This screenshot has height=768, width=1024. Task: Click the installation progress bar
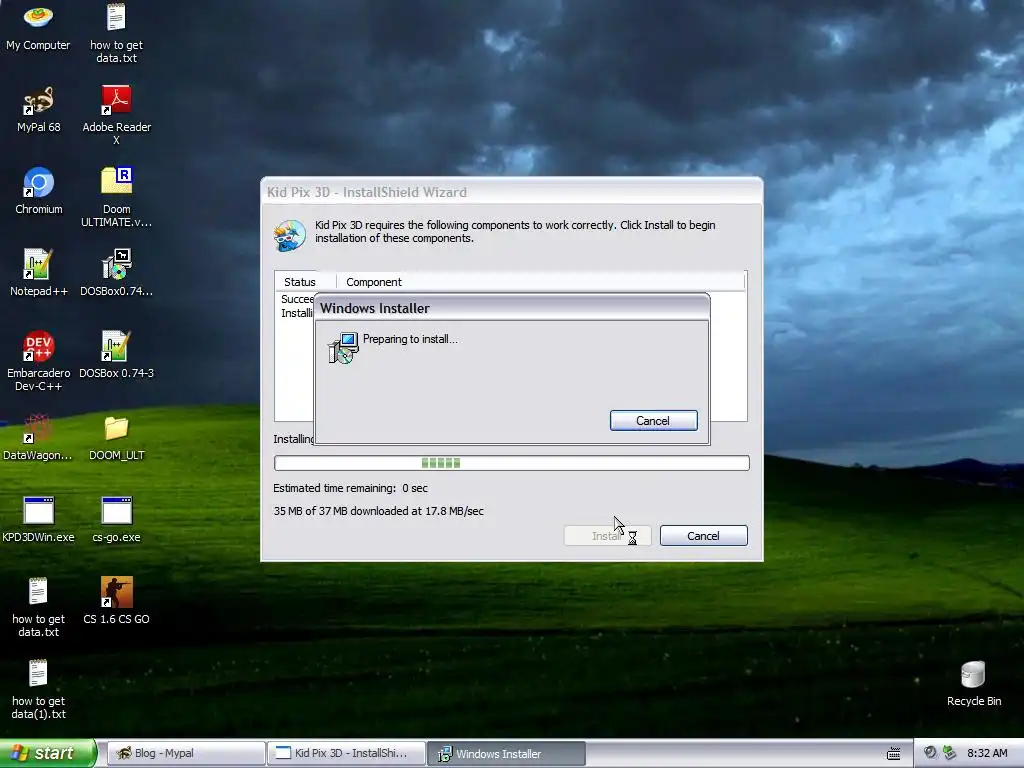tap(511, 463)
